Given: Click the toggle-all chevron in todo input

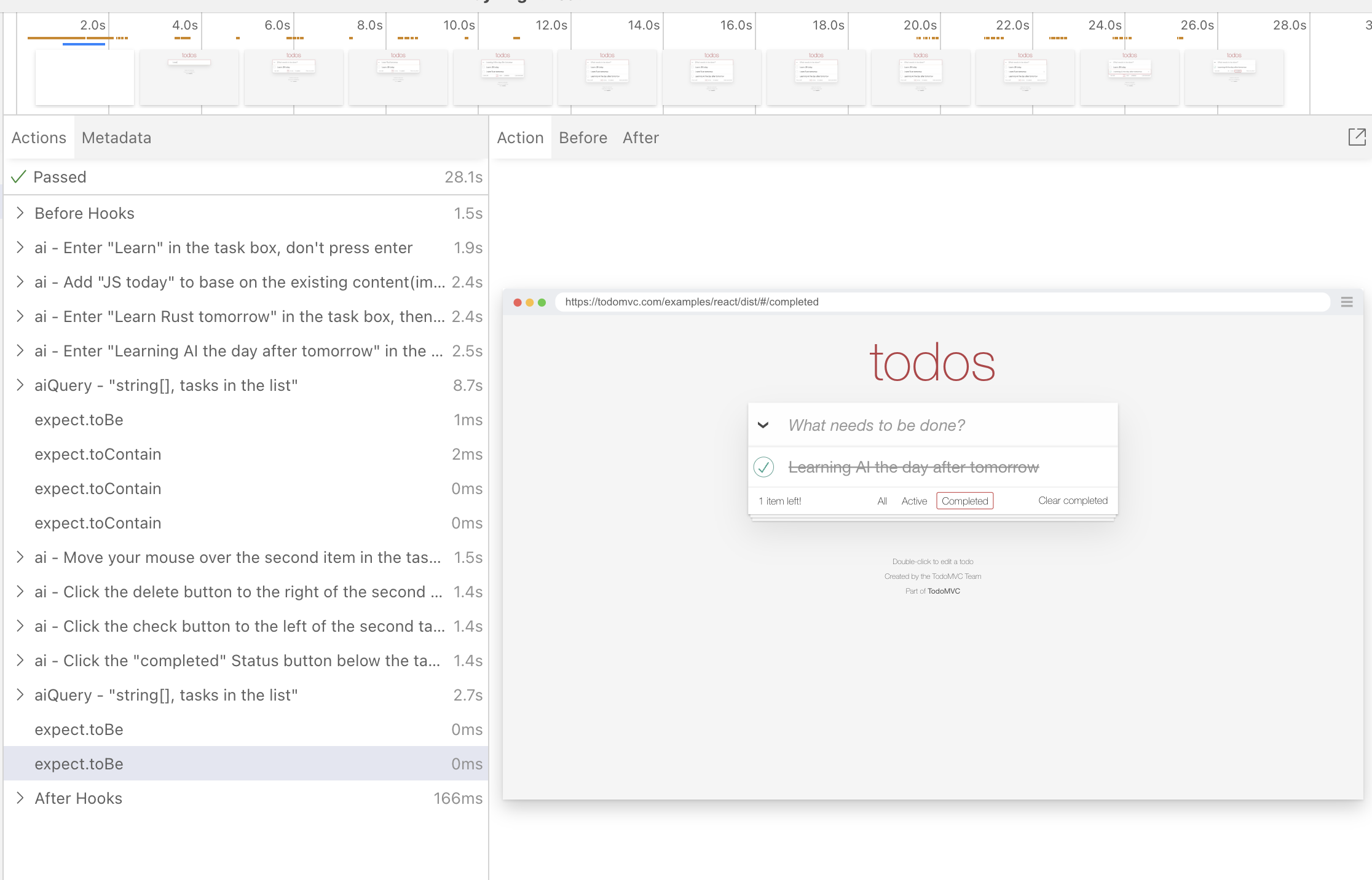Looking at the screenshot, I should pyautogui.click(x=763, y=425).
